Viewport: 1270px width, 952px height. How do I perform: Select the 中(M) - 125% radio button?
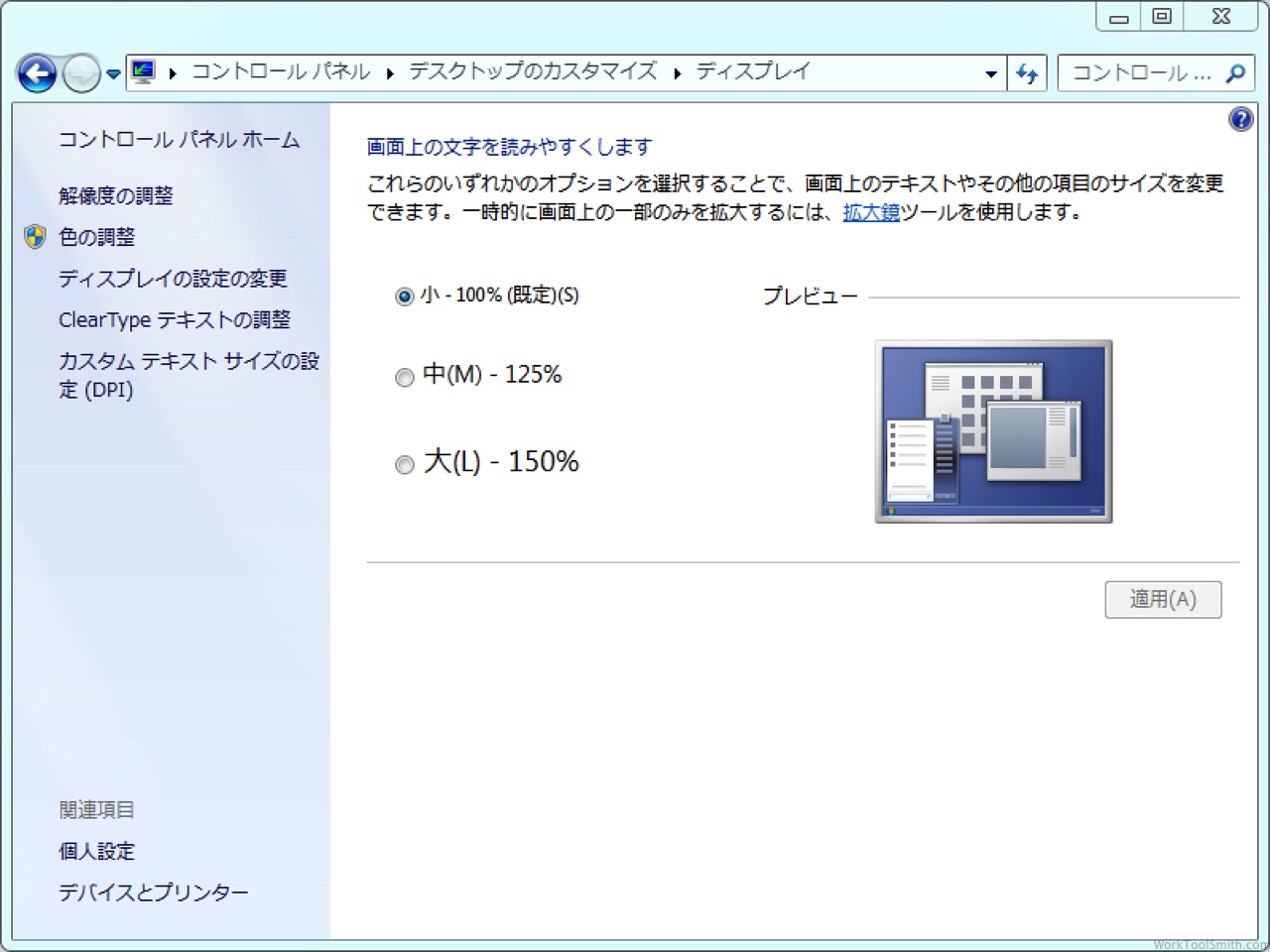404,377
